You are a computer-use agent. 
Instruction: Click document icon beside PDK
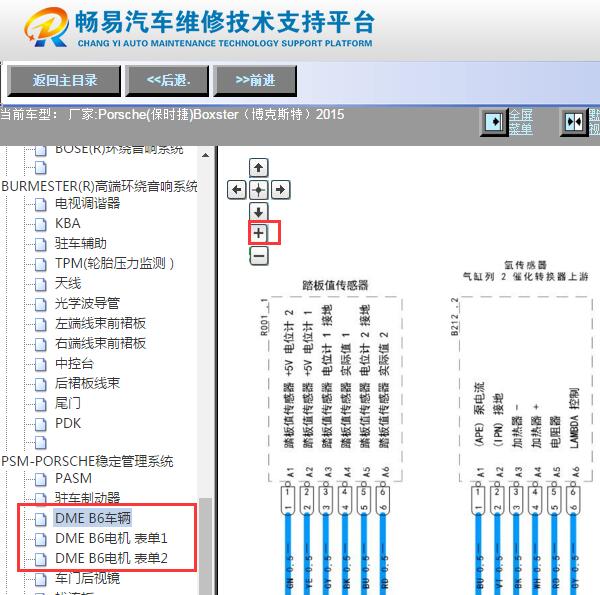41,424
